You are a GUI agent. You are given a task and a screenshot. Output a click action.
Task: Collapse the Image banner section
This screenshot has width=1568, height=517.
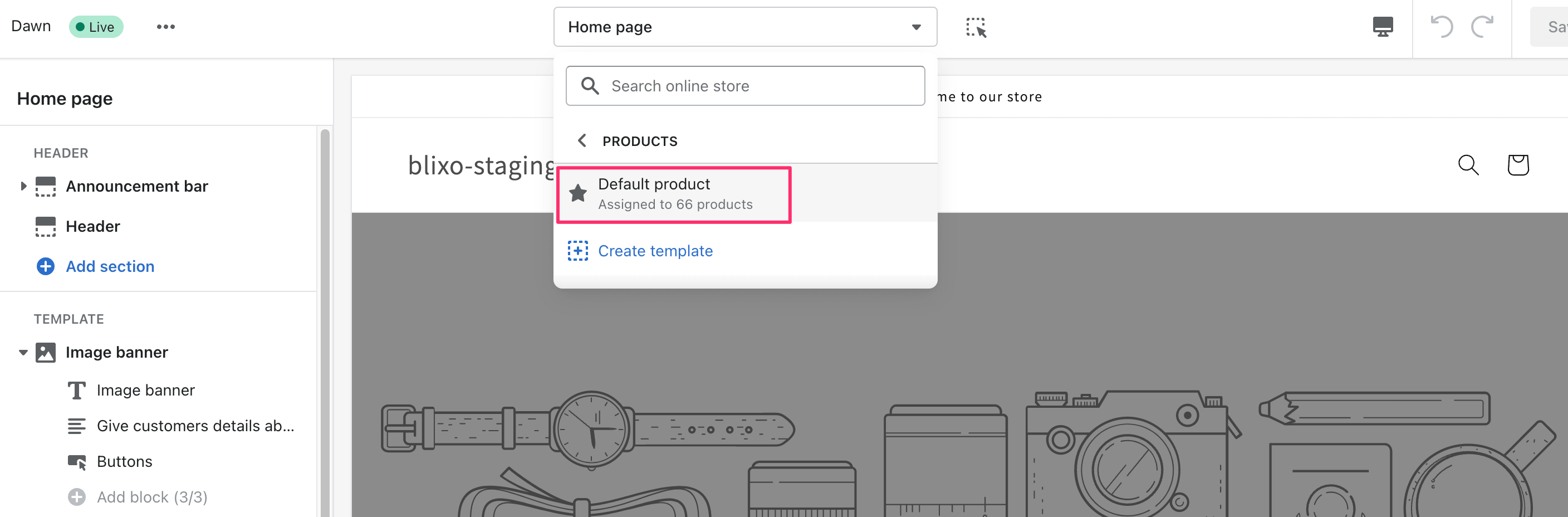tap(23, 352)
